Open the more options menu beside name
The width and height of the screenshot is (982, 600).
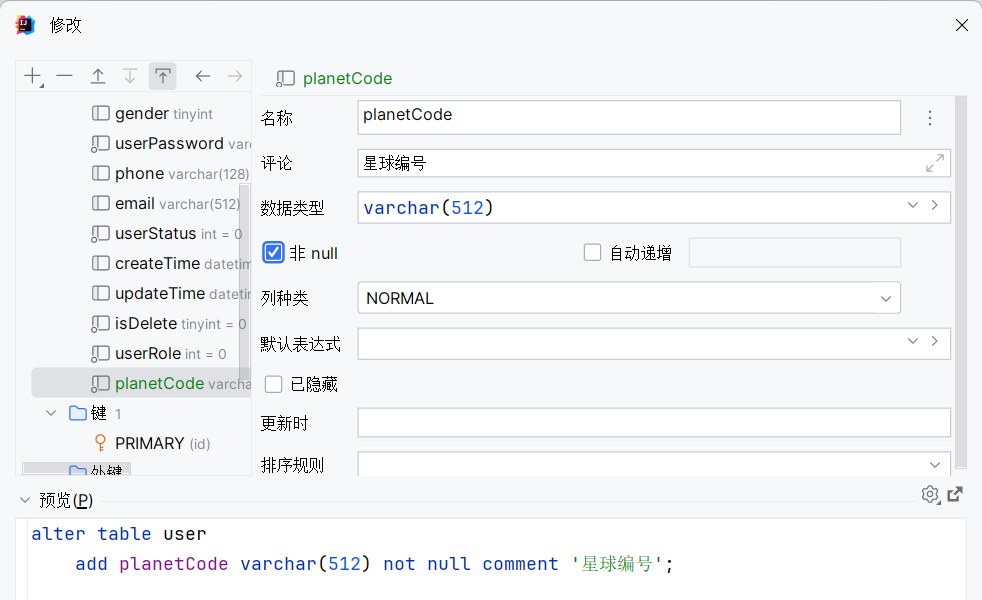coord(930,118)
